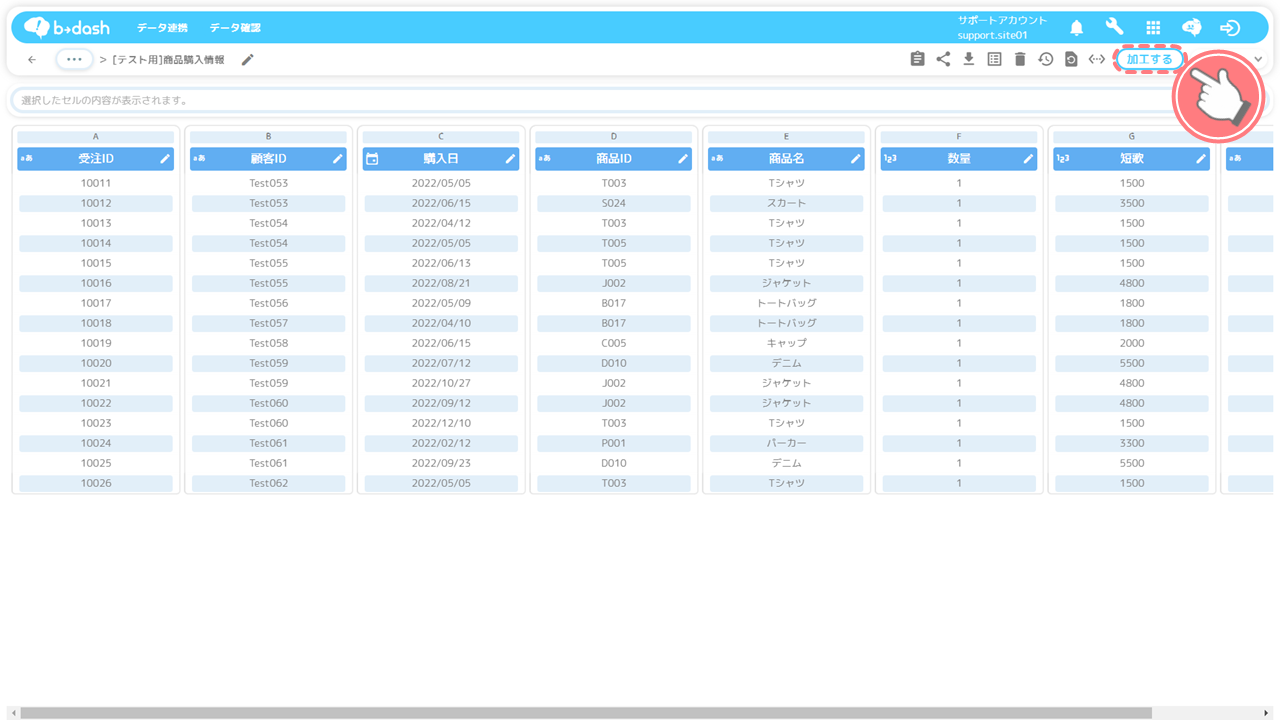Screen dimensions: 1280x720
Task: Select cell 2000 in 短歌
Action: pyautogui.click(x=1132, y=343)
